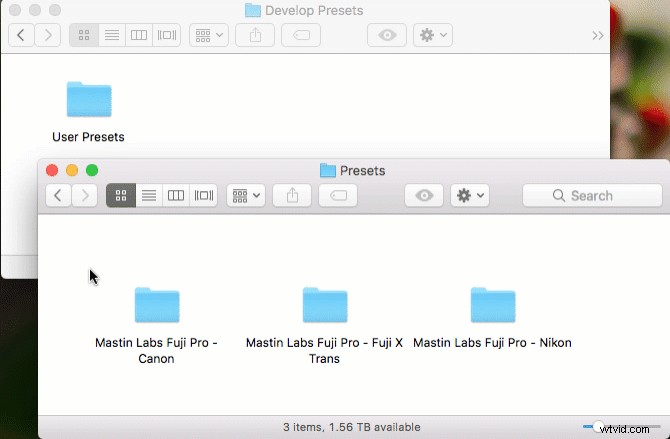Switch Presets window to list view
This screenshot has height=439, width=670.
coord(149,195)
